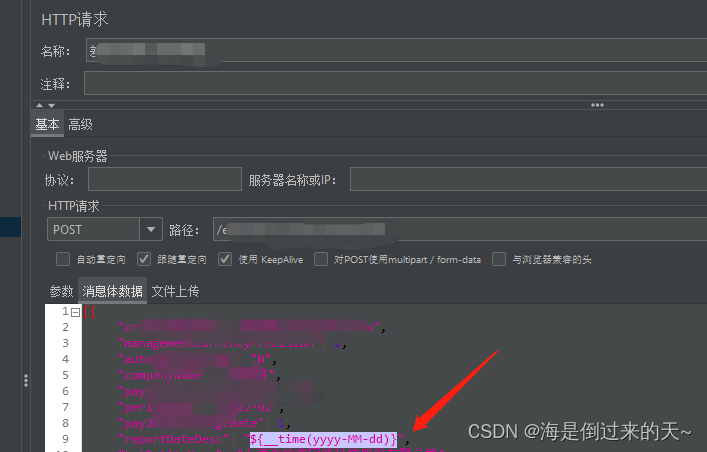The width and height of the screenshot is (707, 452).
Task: Open the 文件上传 tab
Action: (175, 291)
